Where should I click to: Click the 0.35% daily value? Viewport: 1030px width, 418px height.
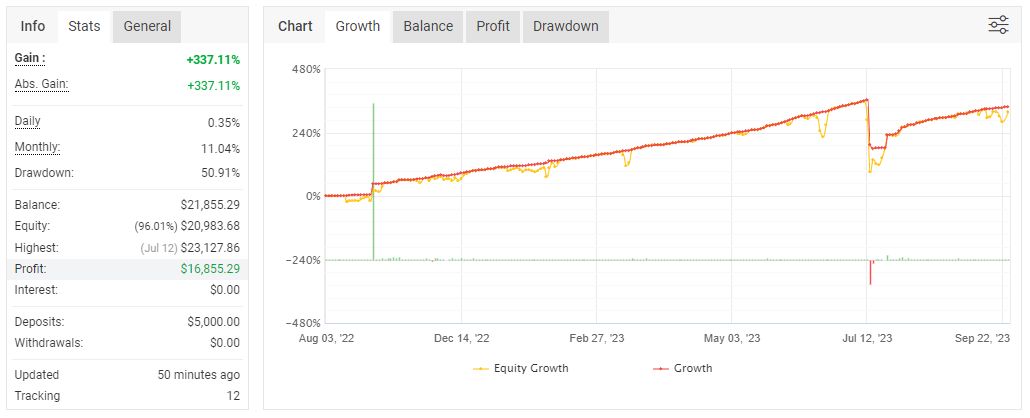point(224,123)
